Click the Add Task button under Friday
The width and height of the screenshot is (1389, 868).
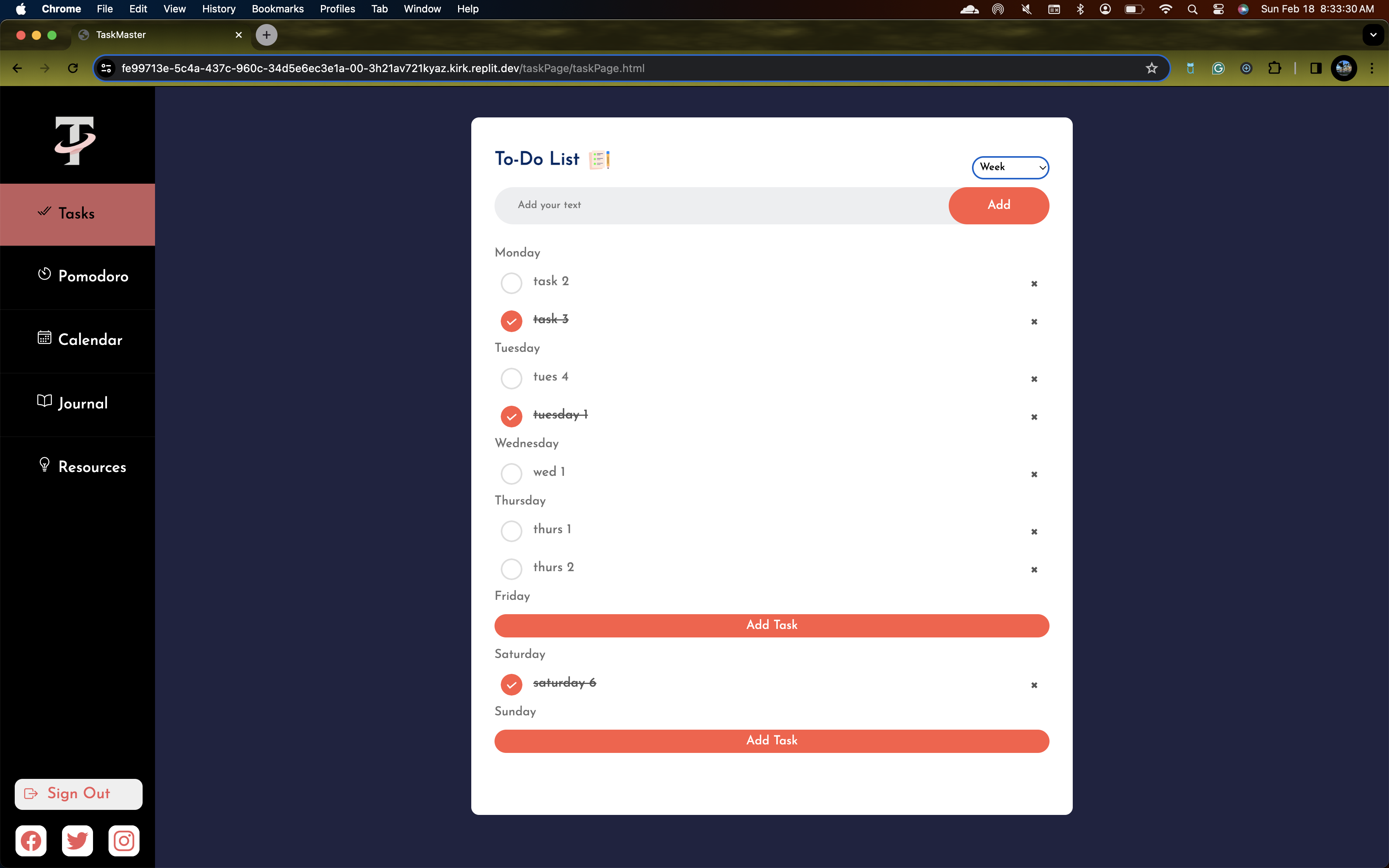(x=771, y=625)
